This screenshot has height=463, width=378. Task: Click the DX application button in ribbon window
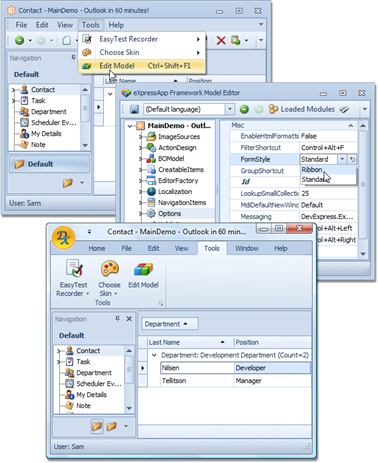click(x=63, y=237)
